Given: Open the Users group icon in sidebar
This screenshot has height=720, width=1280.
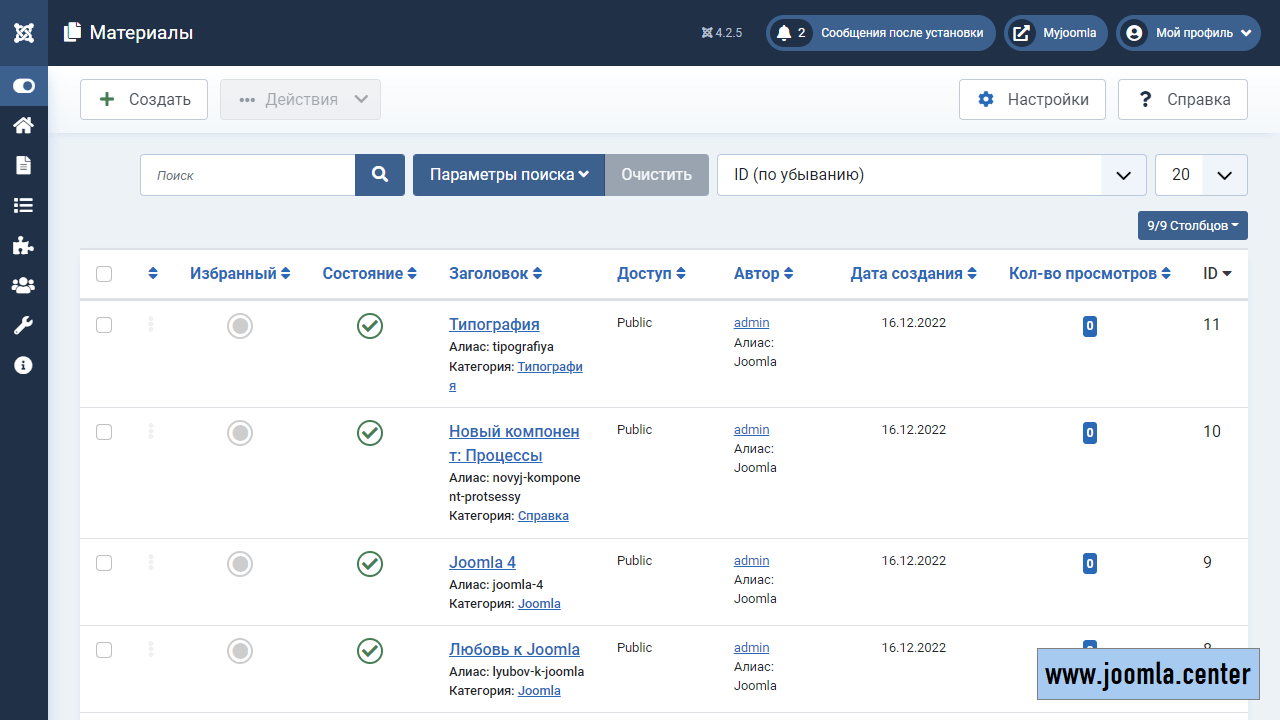Looking at the screenshot, I should (23, 285).
